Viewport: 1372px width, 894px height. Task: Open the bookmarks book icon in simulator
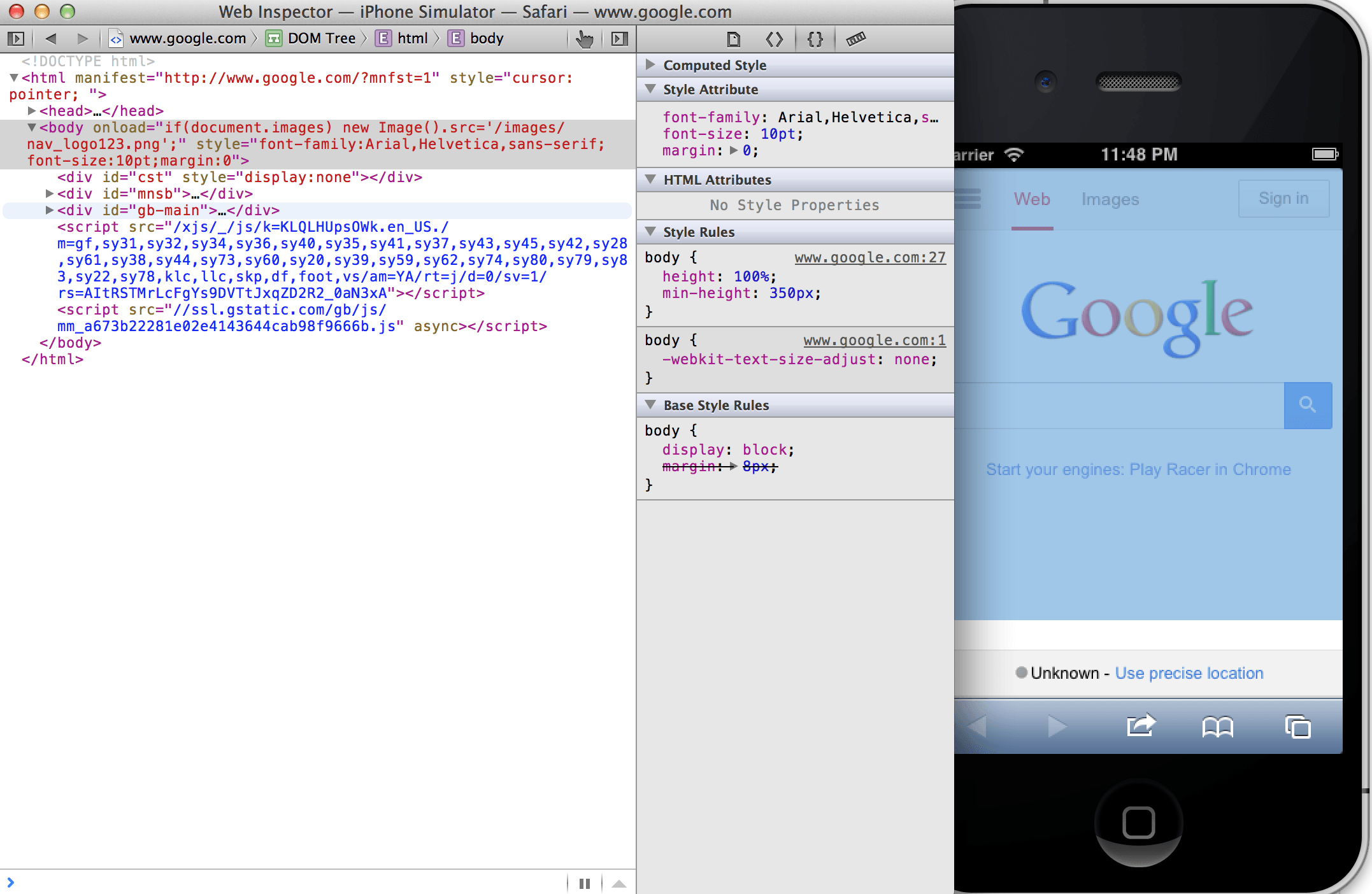click(1217, 727)
